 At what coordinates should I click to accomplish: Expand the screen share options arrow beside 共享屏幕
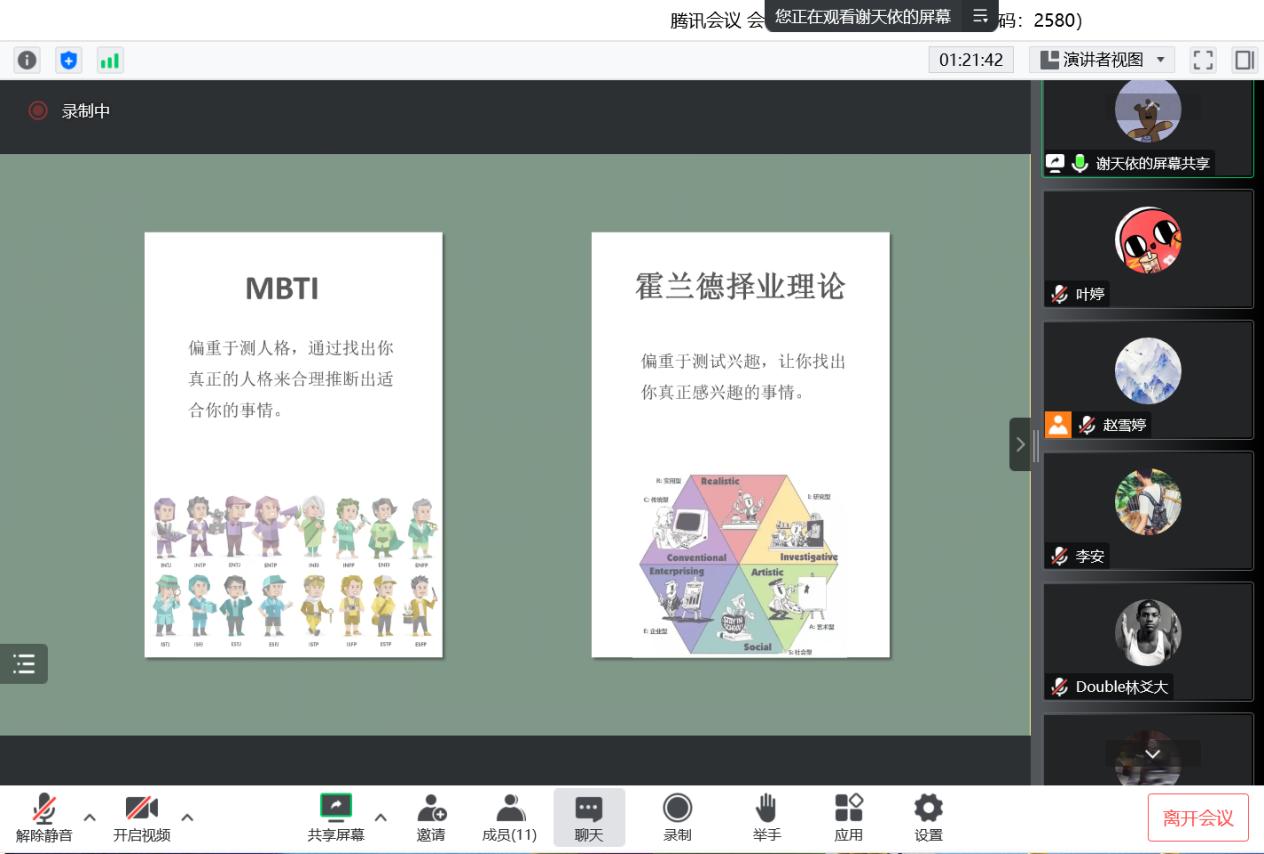[x=380, y=817]
